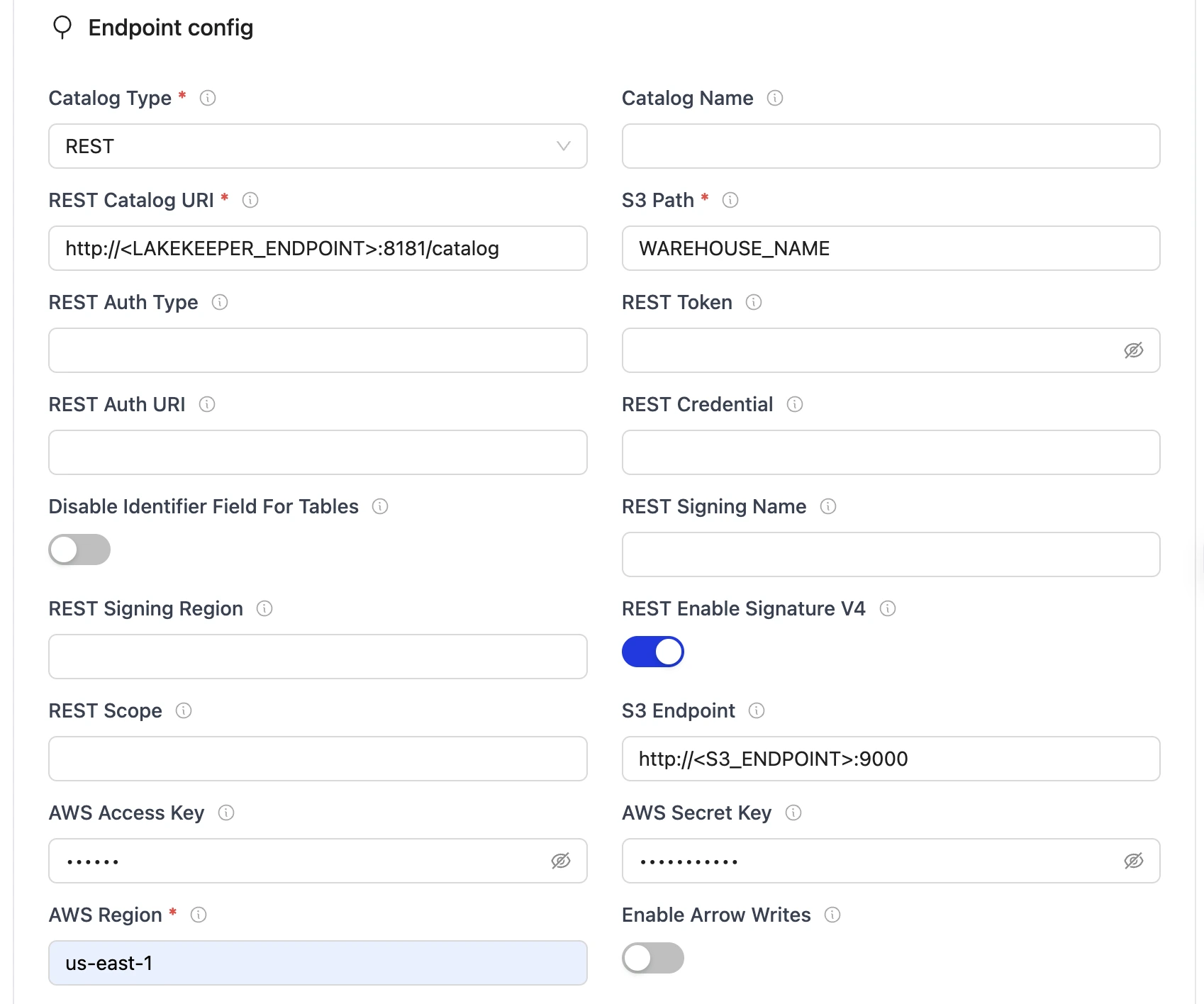Screen dimensions: 1204x1004
Task: Click the Endpoint config pin icon
Action: pos(62,28)
